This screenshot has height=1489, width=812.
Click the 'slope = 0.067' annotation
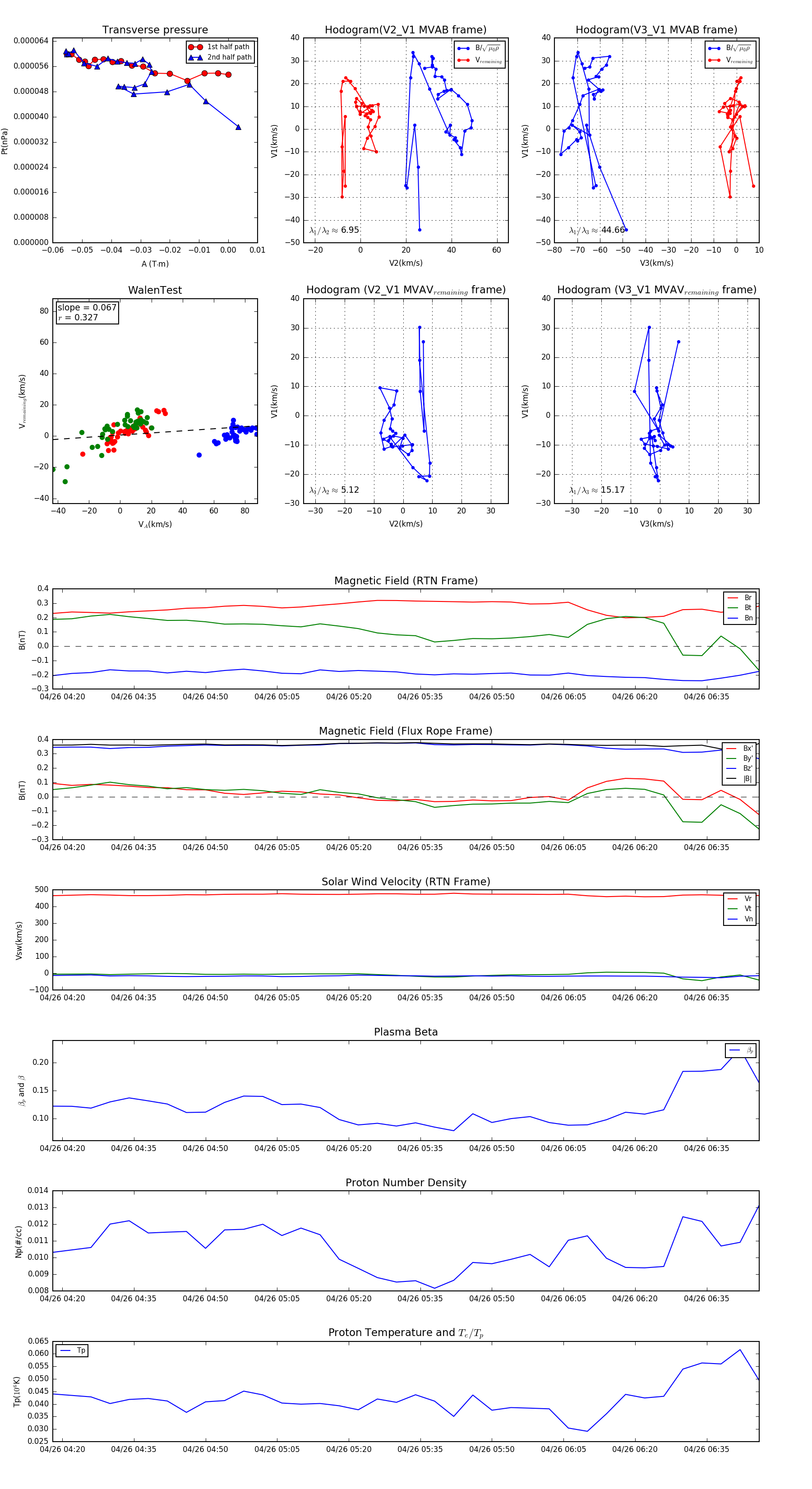tap(87, 308)
